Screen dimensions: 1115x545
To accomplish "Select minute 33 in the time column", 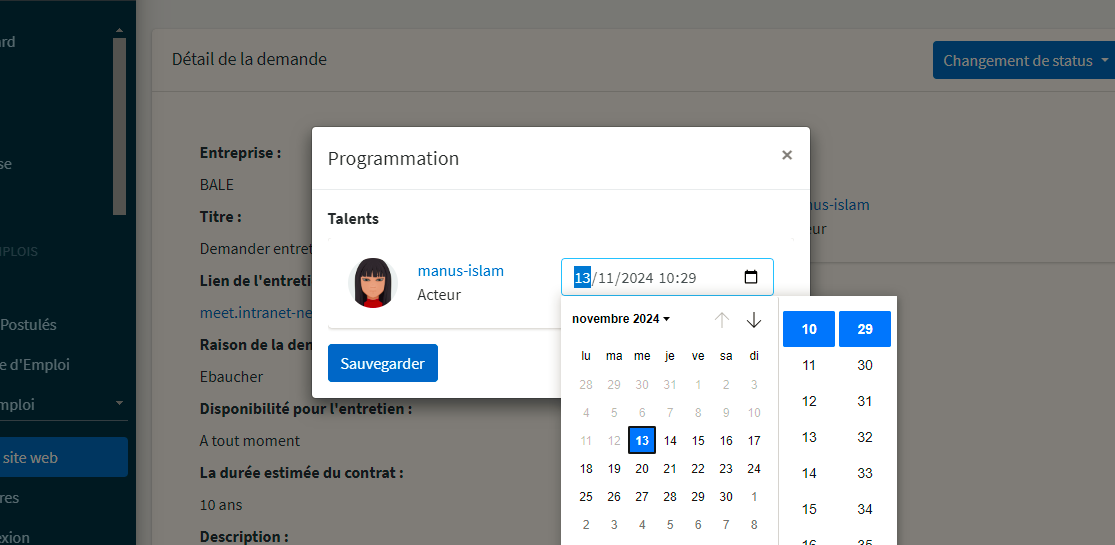I will tap(865, 473).
